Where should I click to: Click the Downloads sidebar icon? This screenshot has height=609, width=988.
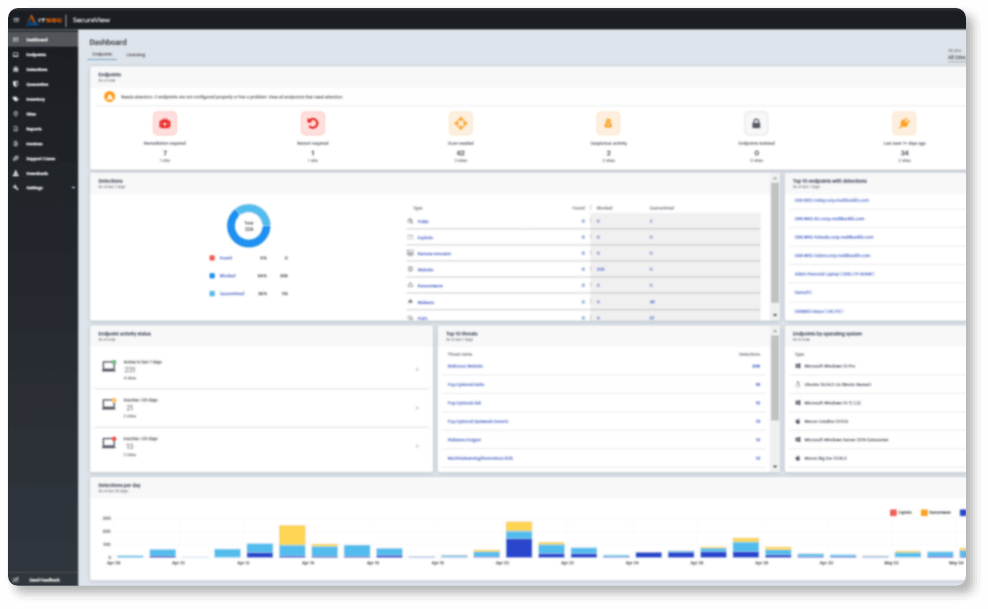click(x=16, y=173)
